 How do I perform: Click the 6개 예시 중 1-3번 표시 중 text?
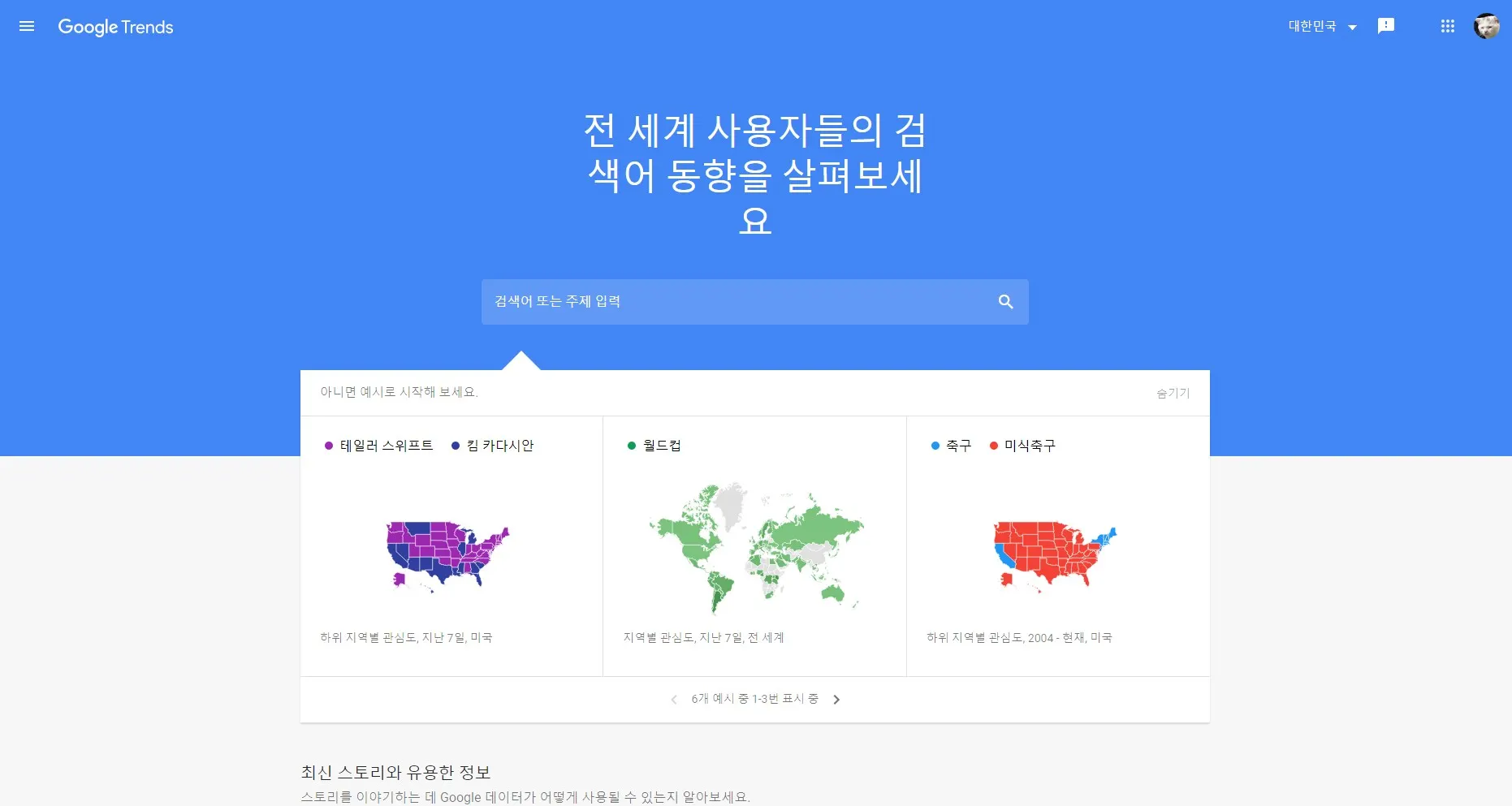click(x=755, y=699)
